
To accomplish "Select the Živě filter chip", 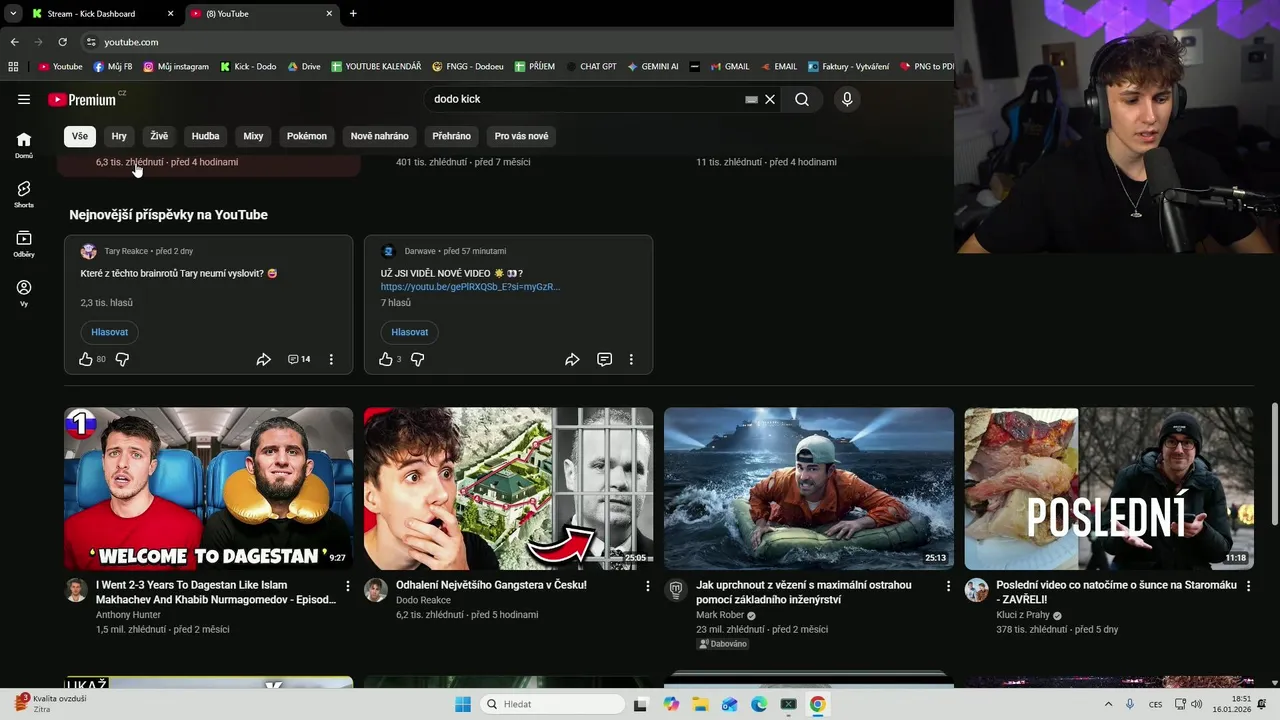I will (x=159, y=136).
